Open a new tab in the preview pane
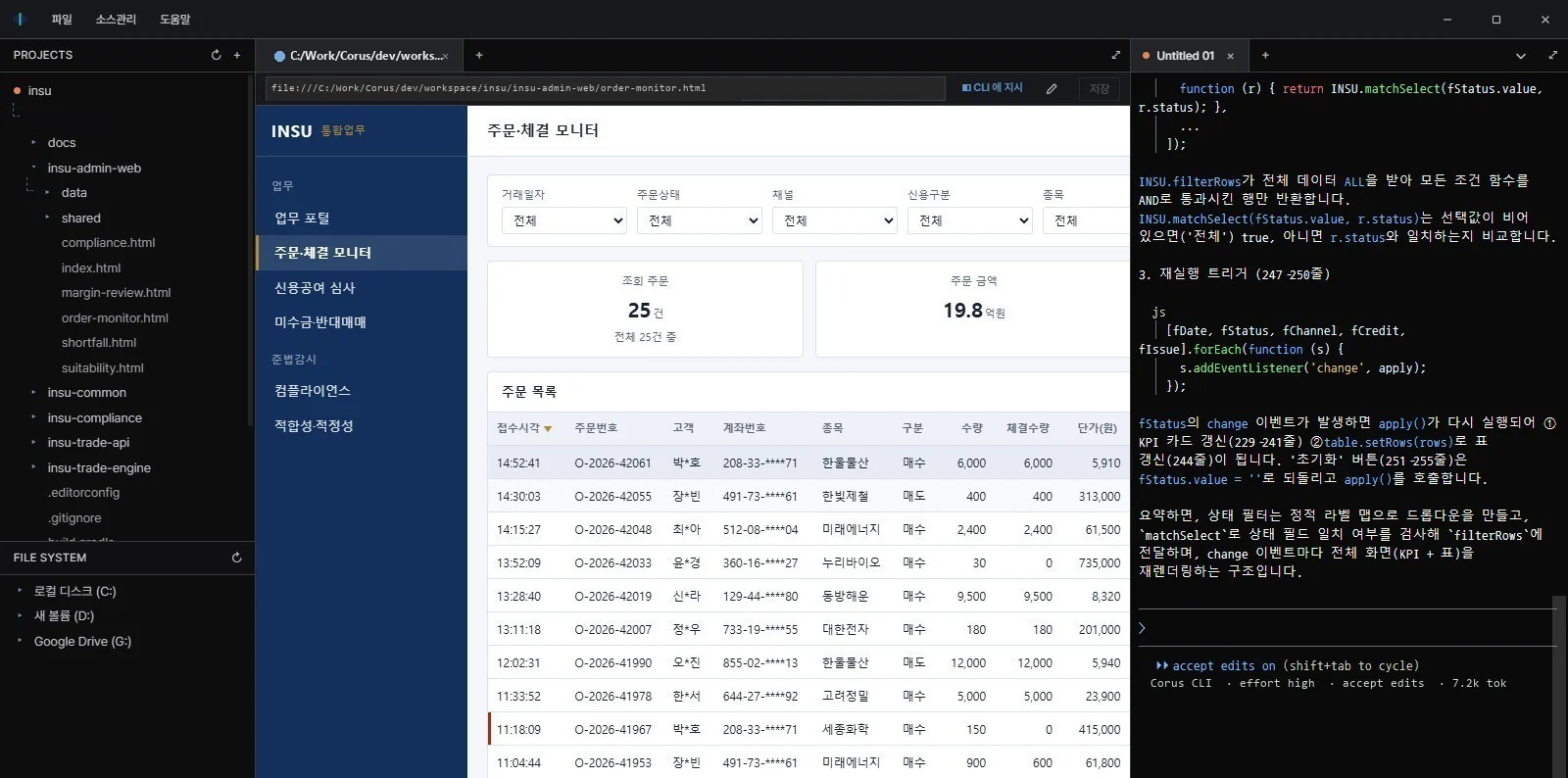 pyautogui.click(x=479, y=55)
